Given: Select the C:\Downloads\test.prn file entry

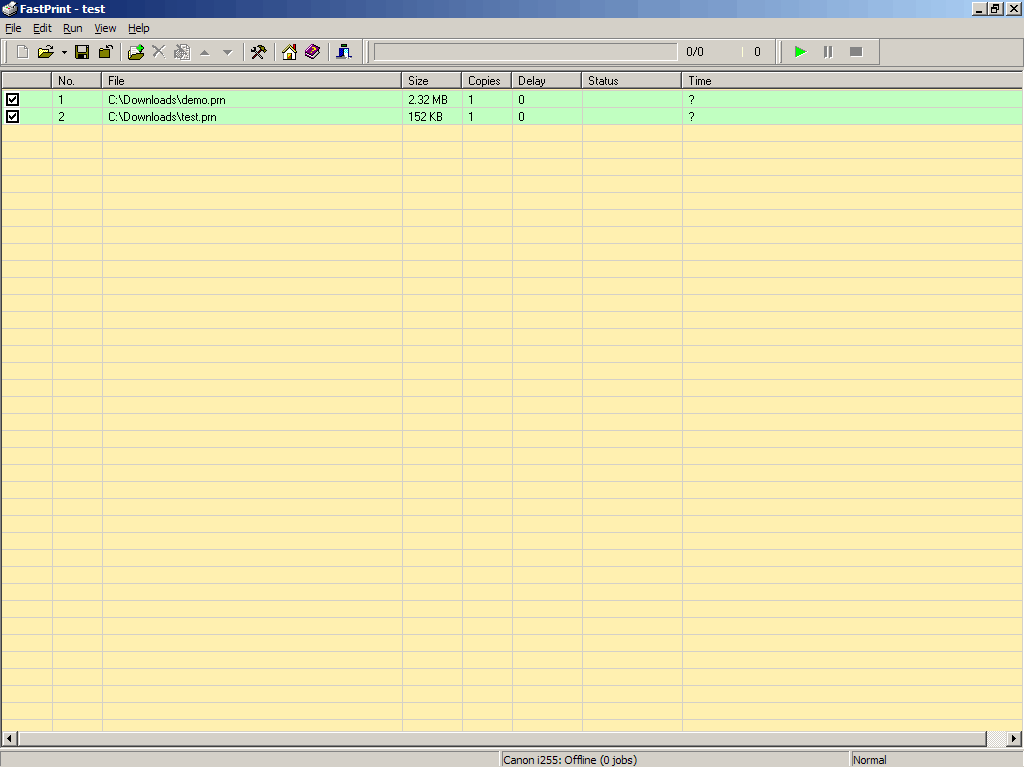Looking at the screenshot, I should click(x=162, y=117).
